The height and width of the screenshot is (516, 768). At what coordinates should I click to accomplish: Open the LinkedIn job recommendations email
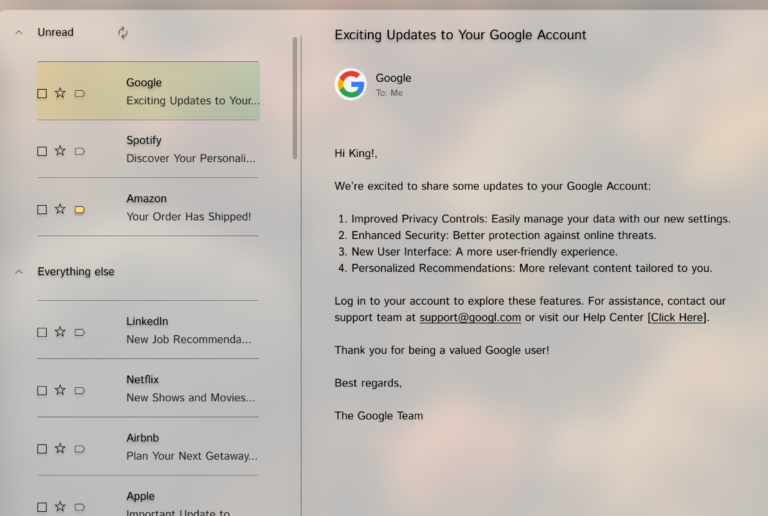[188, 330]
